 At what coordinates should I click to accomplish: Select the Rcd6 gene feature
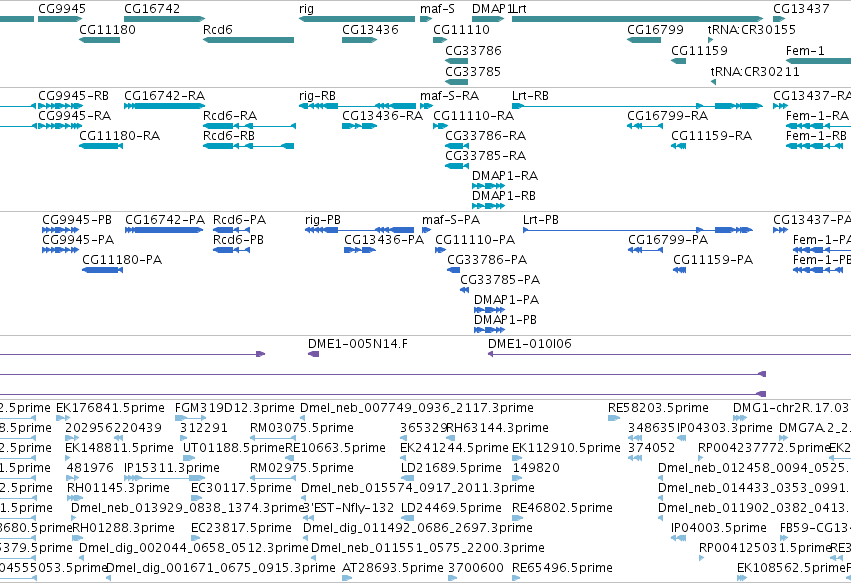249,40
